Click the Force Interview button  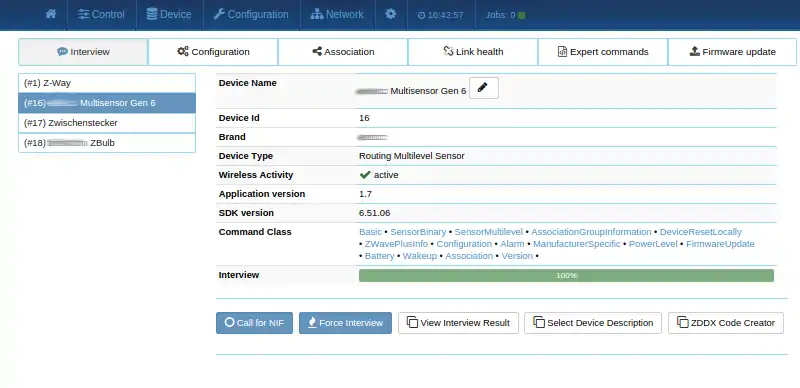click(x=345, y=323)
